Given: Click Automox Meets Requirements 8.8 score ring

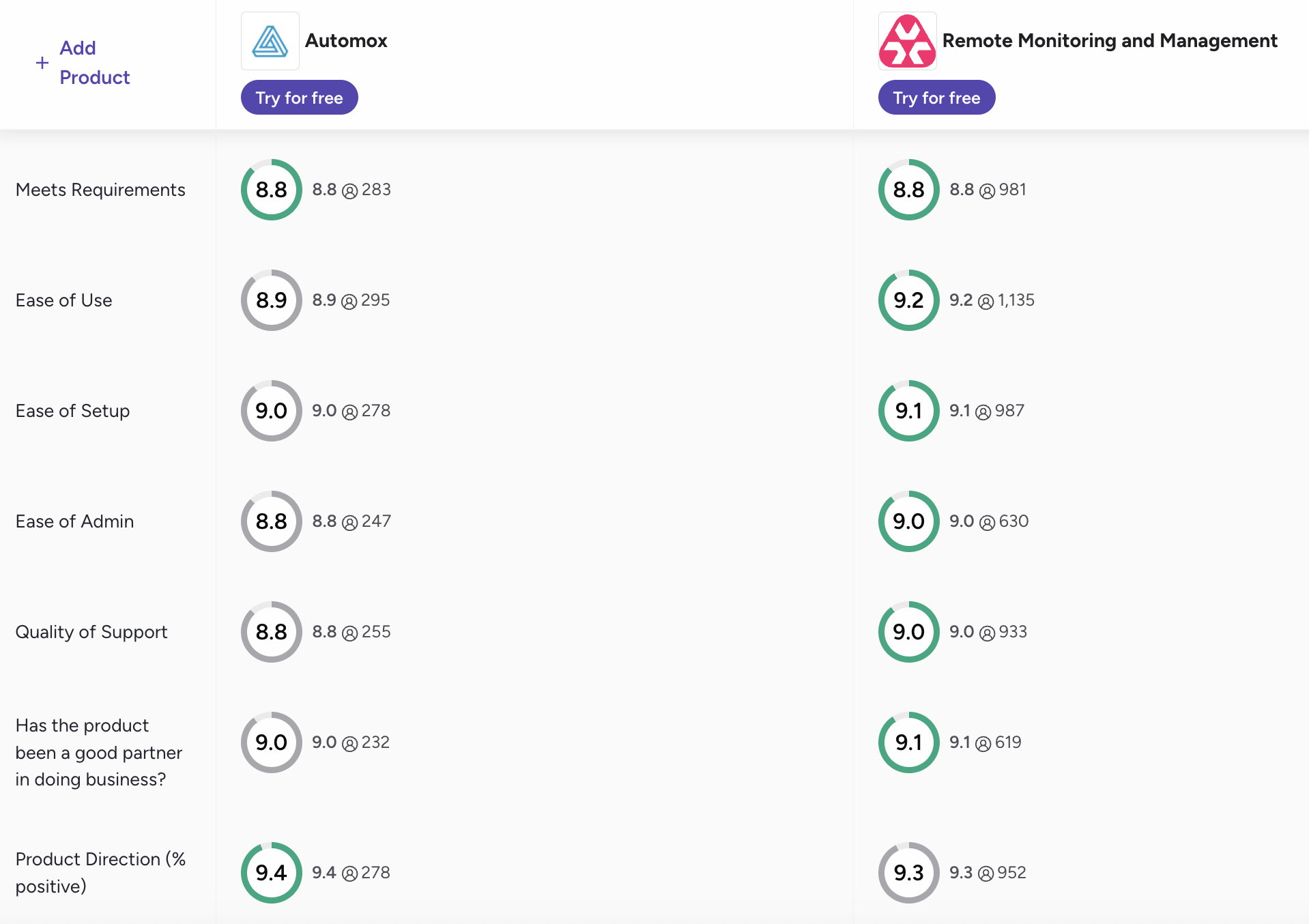Looking at the screenshot, I should tap(272, 190).
